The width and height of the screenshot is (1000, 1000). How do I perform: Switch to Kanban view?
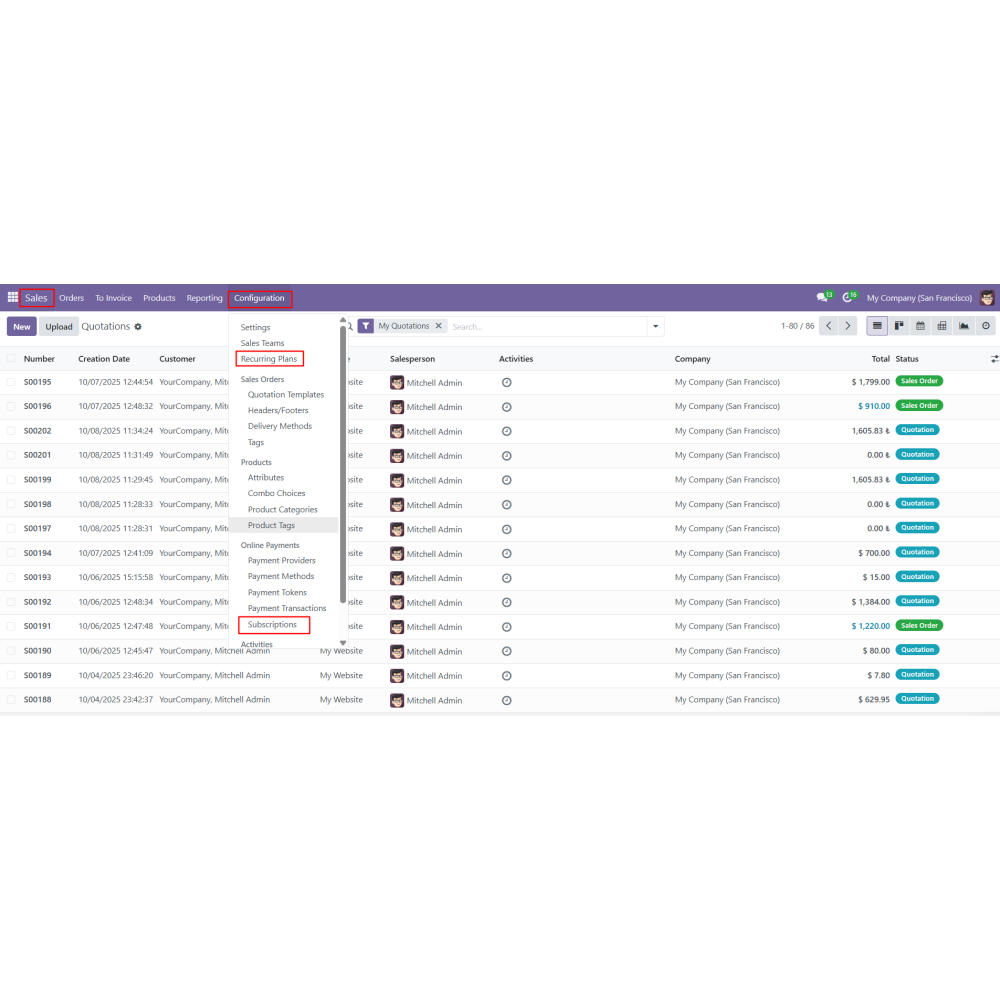899,326
